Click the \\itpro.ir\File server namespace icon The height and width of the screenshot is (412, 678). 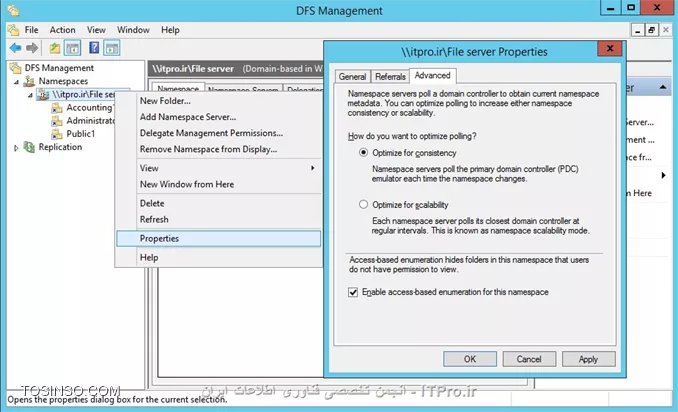42,94
